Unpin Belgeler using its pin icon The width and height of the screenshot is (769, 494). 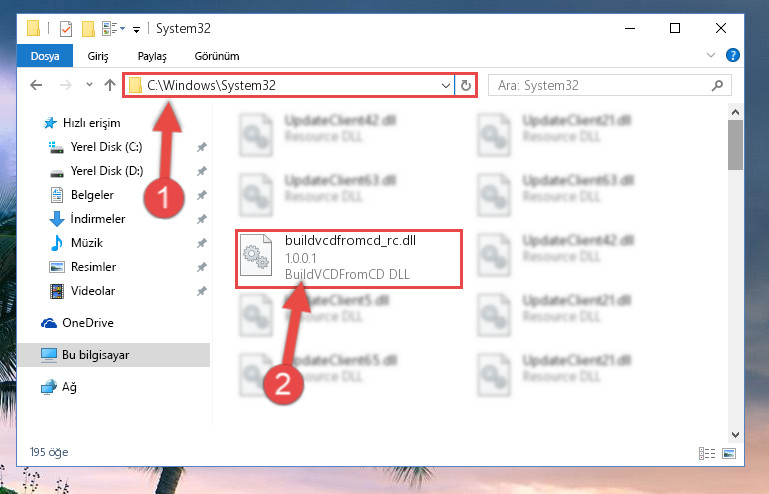(x=202, y=195)
